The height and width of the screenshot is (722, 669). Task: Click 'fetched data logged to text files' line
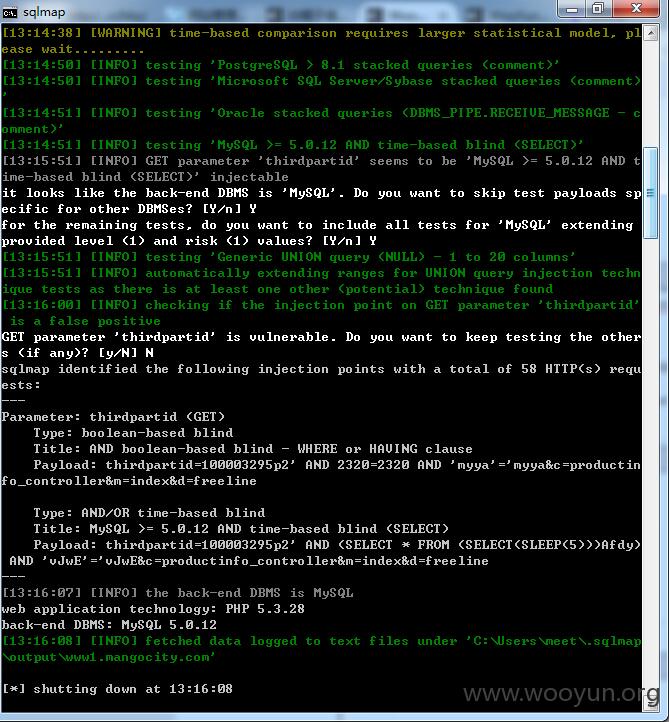tap(321, 641)
